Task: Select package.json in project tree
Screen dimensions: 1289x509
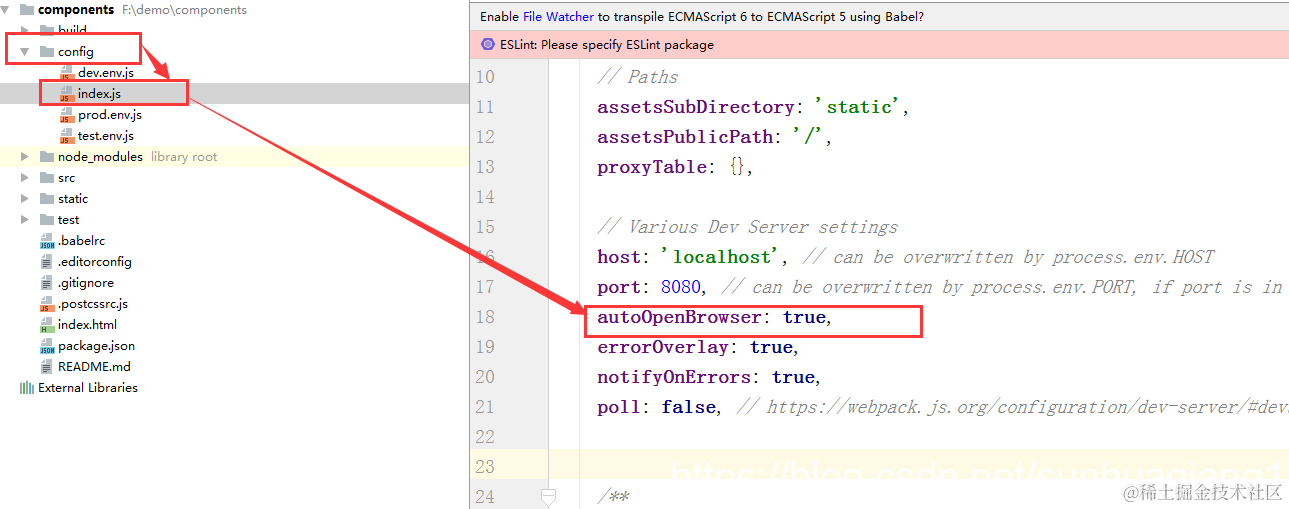Action: point(97,346)
